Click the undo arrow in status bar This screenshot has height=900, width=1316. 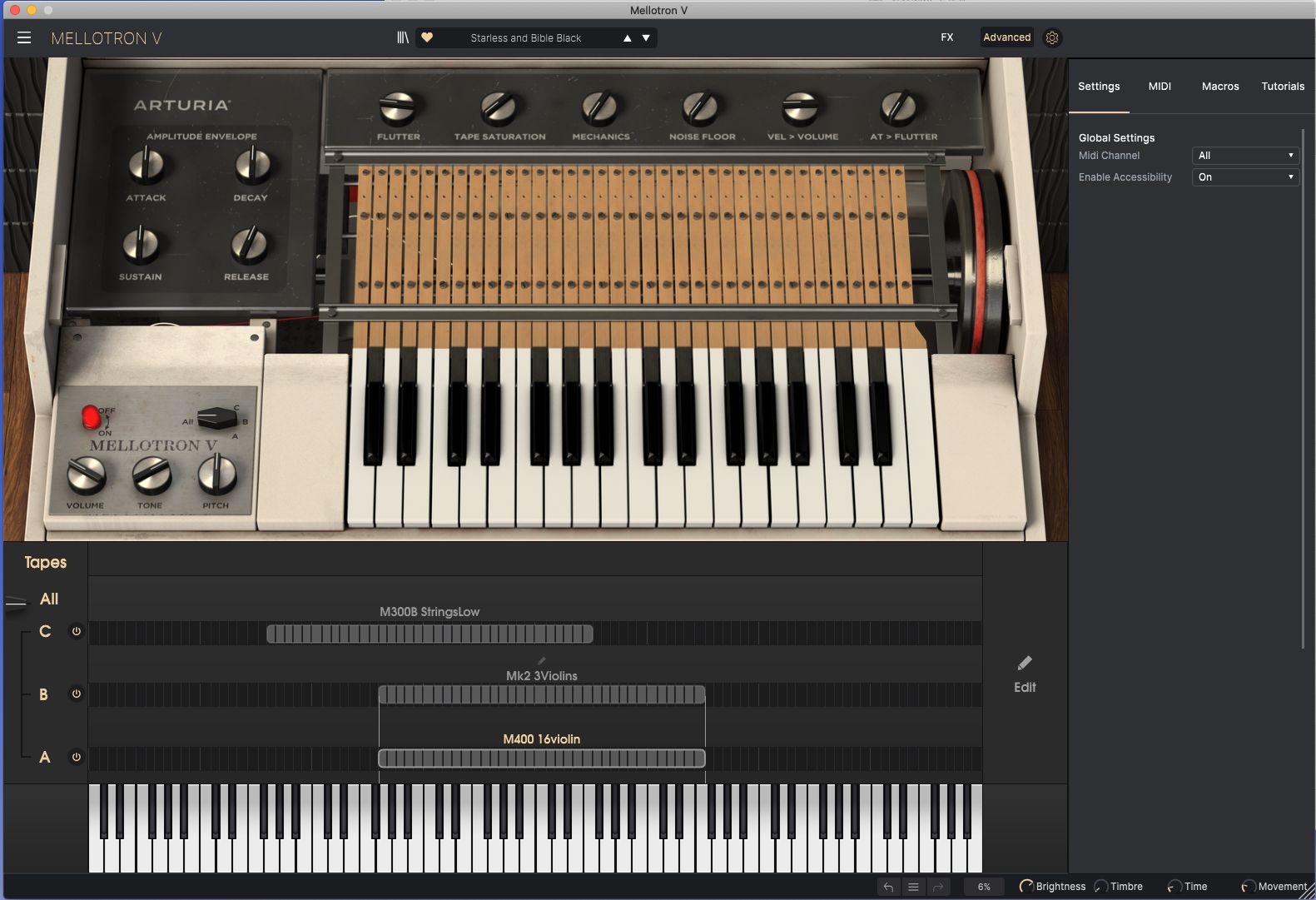[x=888, y=887]
